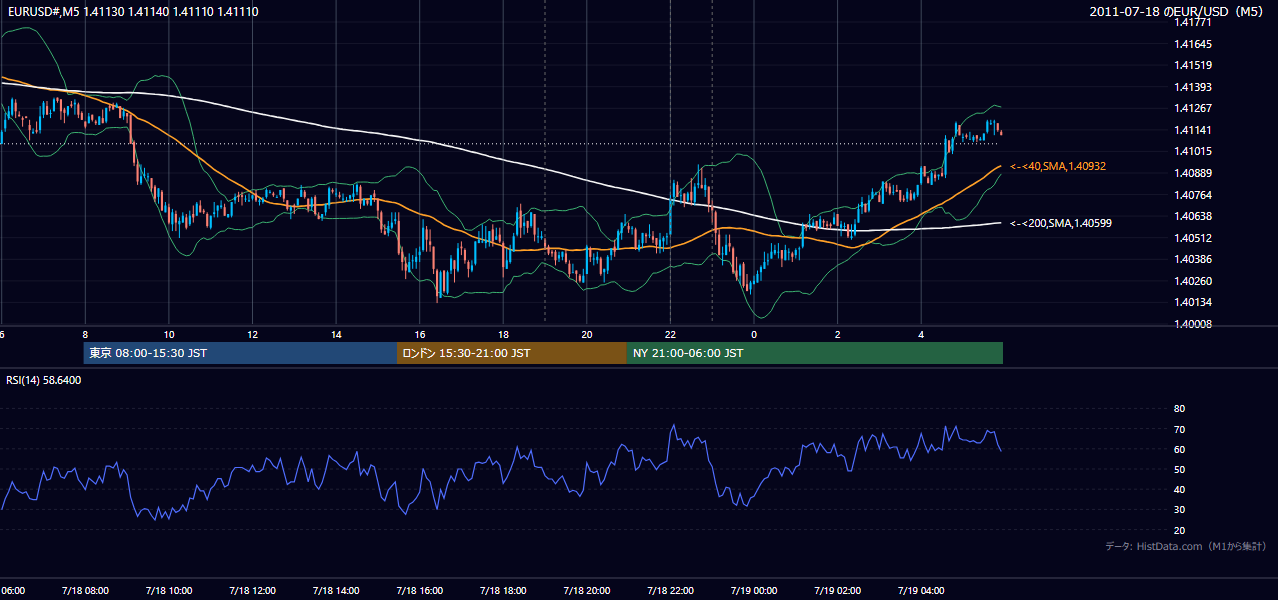Click the 7/18 20:00 date axis label
1278x600 pixels.
pos(587,590)
